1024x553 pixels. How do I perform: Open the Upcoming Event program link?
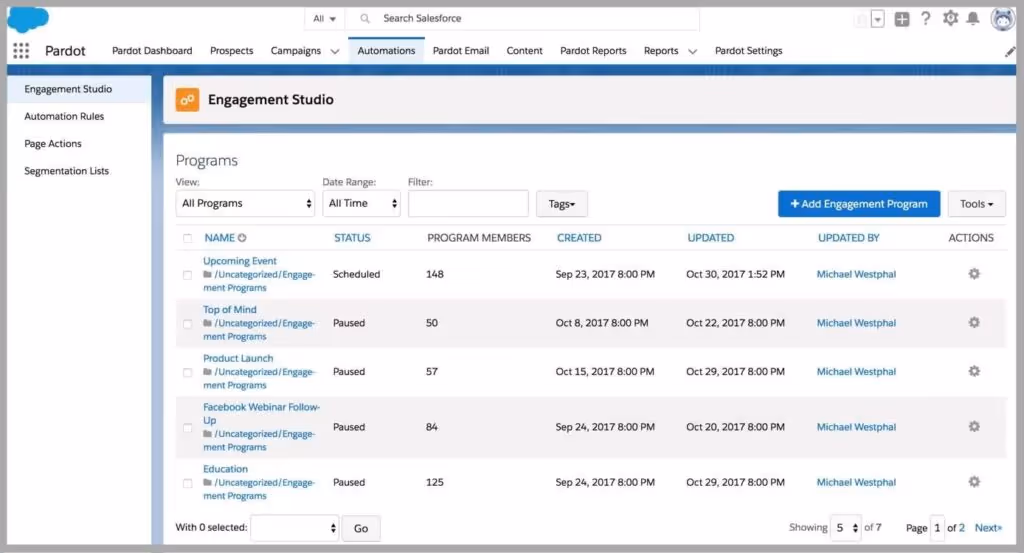240,261
